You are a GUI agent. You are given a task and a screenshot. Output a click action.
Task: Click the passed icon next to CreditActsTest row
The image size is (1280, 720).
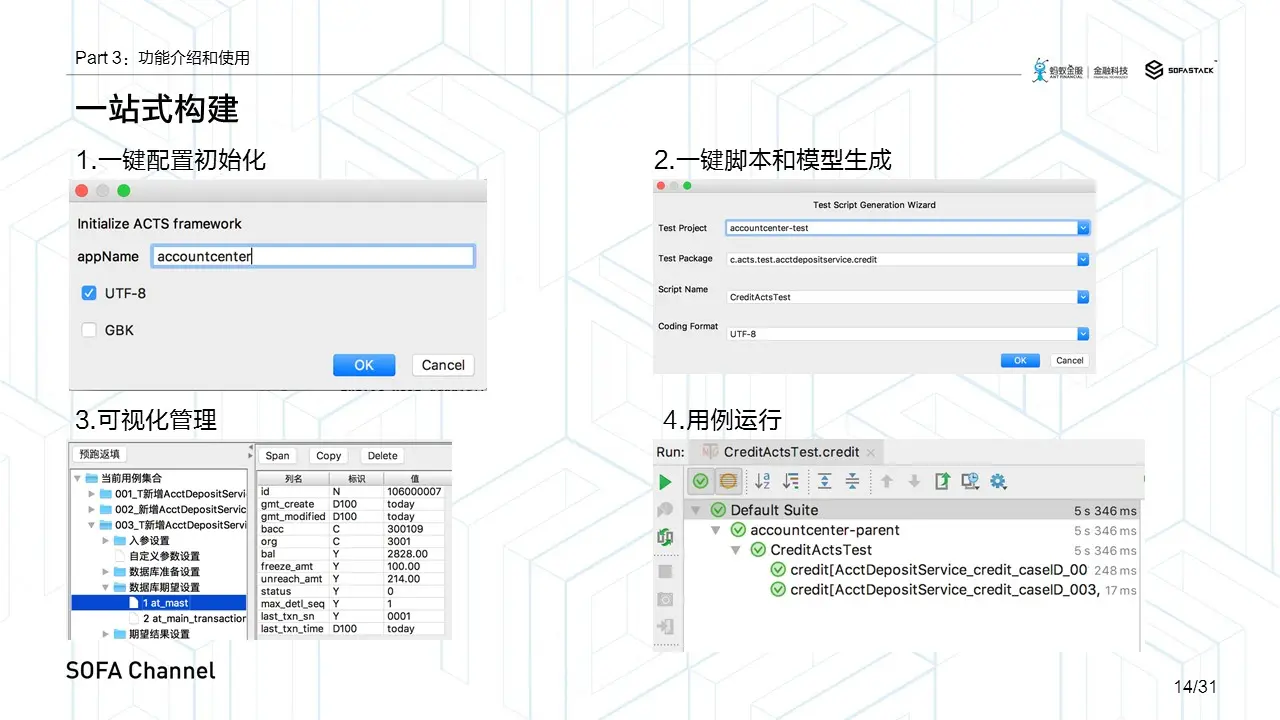point(758,550)
